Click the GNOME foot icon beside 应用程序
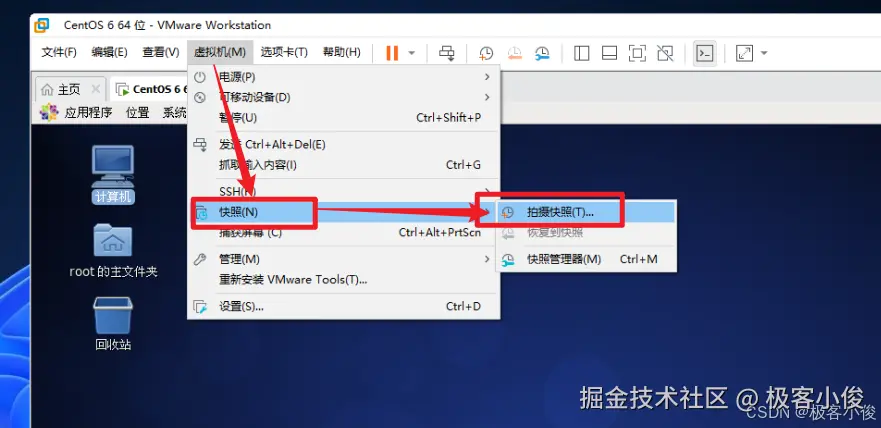Image resolution: width=881 pixels, height=428 pixels. [49, 112]
